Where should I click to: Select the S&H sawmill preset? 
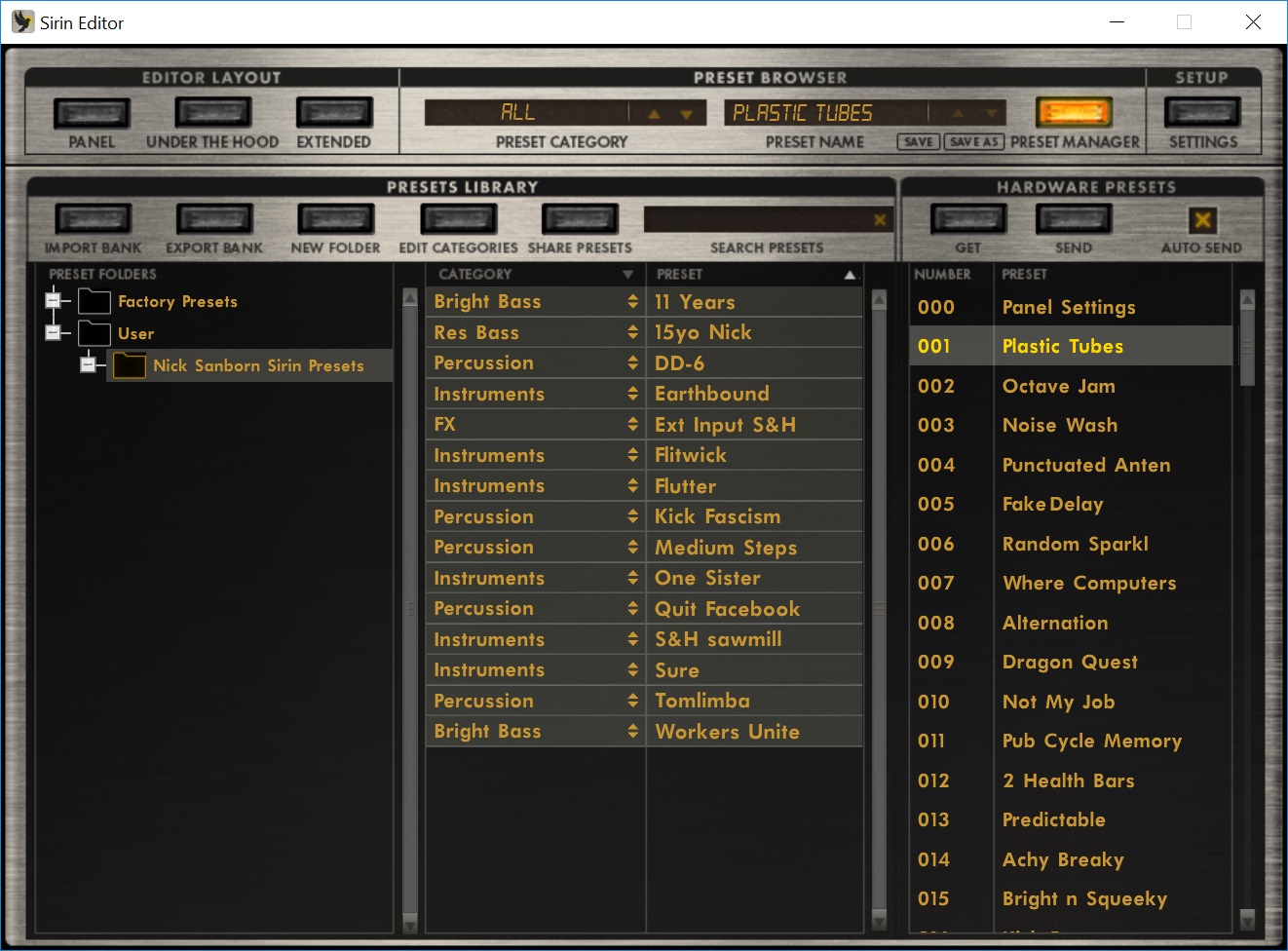click(755, 639)
